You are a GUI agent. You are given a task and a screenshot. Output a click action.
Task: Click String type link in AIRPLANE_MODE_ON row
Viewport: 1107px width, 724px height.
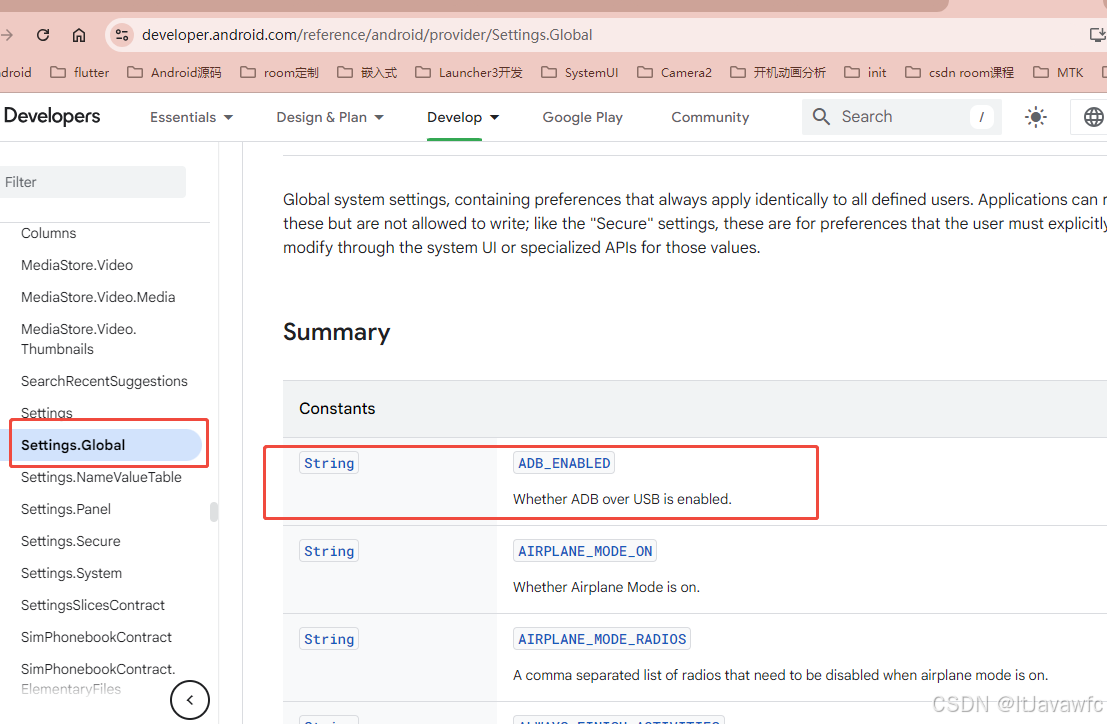329,551
